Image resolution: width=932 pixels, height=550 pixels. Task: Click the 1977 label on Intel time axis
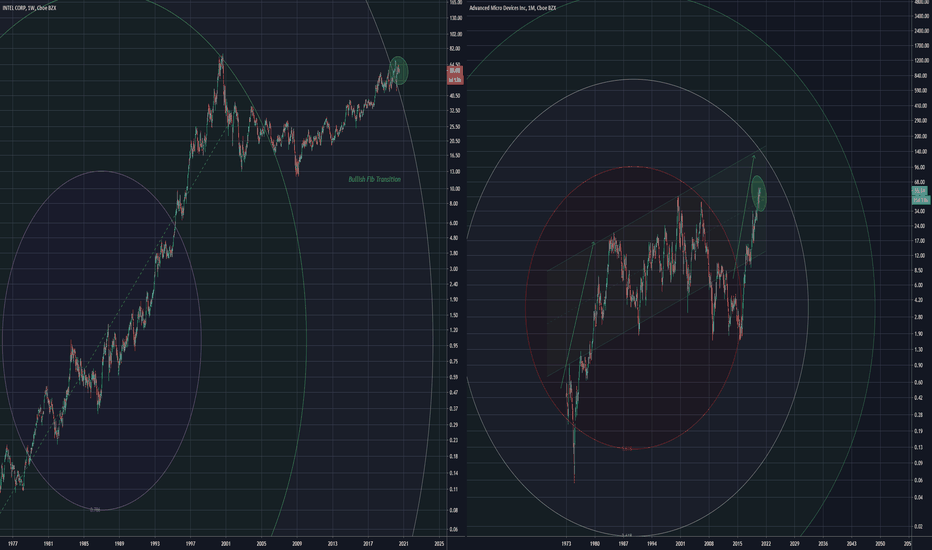pos(13,543)
